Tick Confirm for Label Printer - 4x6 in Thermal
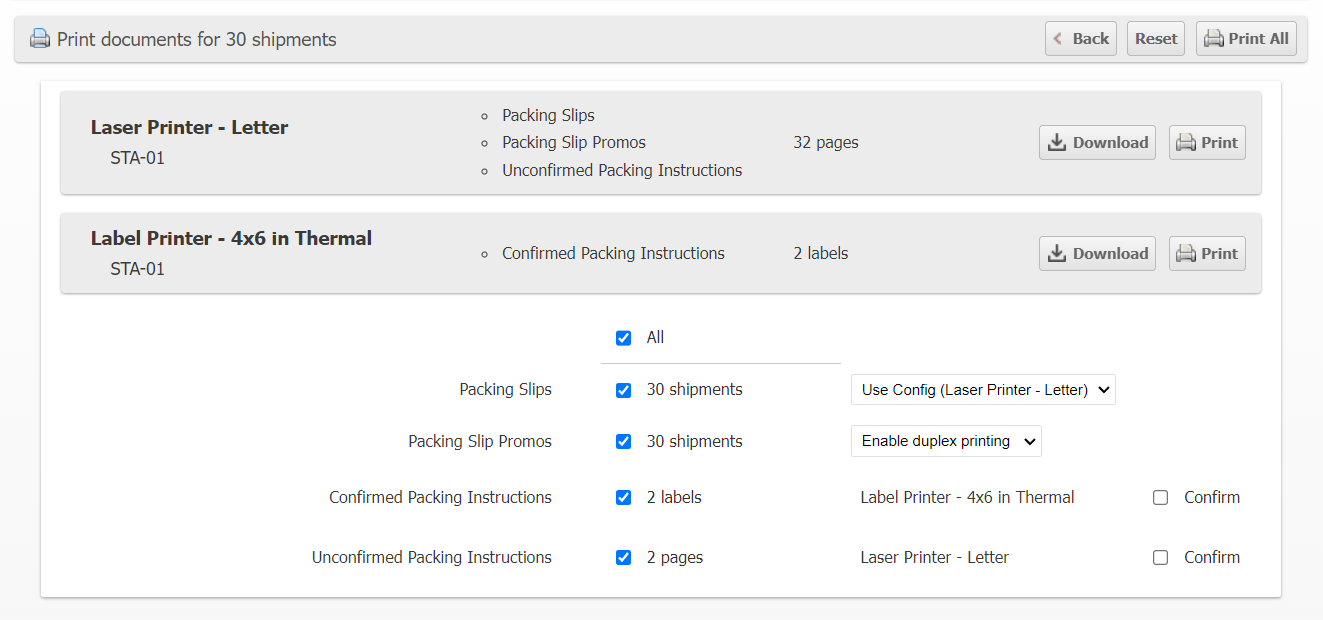Viewport: 1323px width, 620px height. coord(1160,498)
